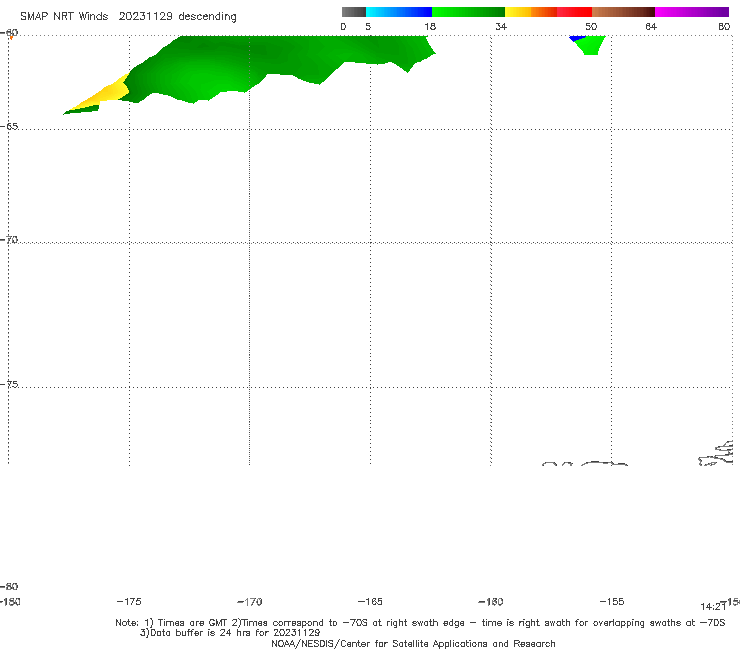This screenshot has width=740, height=650.
Task: Click the '-170' longitude label
Action: [x=250, y=601]
